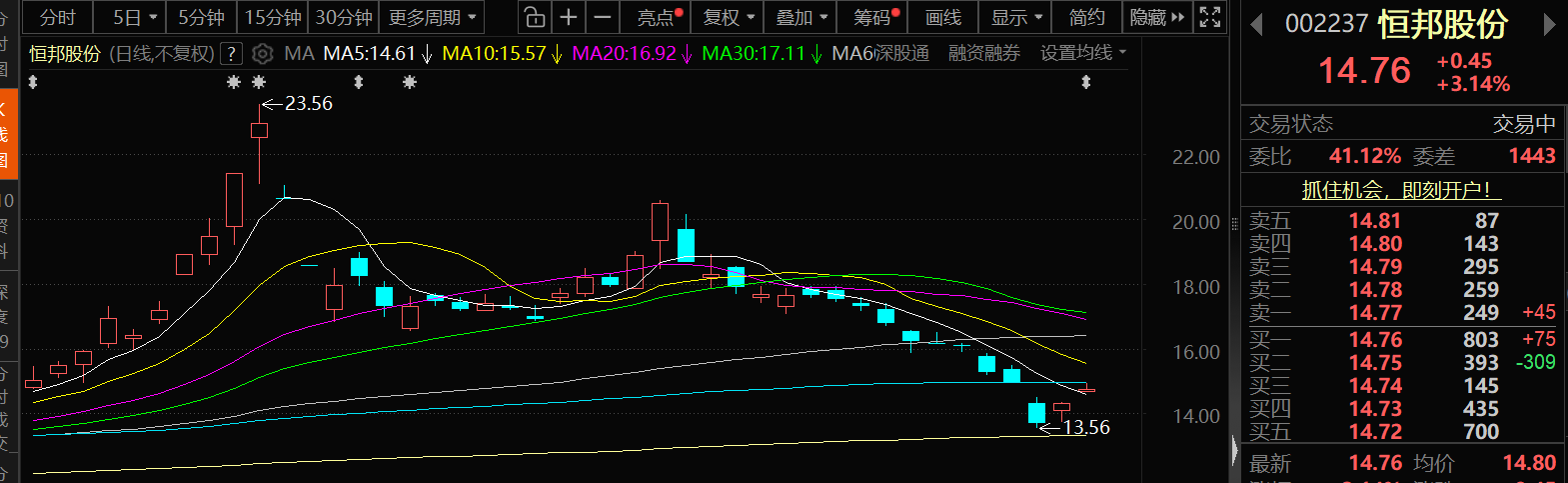The height and width of the screenshot is (483, 1568).
Task: Click the star marker above 23.56 candle
Action: 259,83
